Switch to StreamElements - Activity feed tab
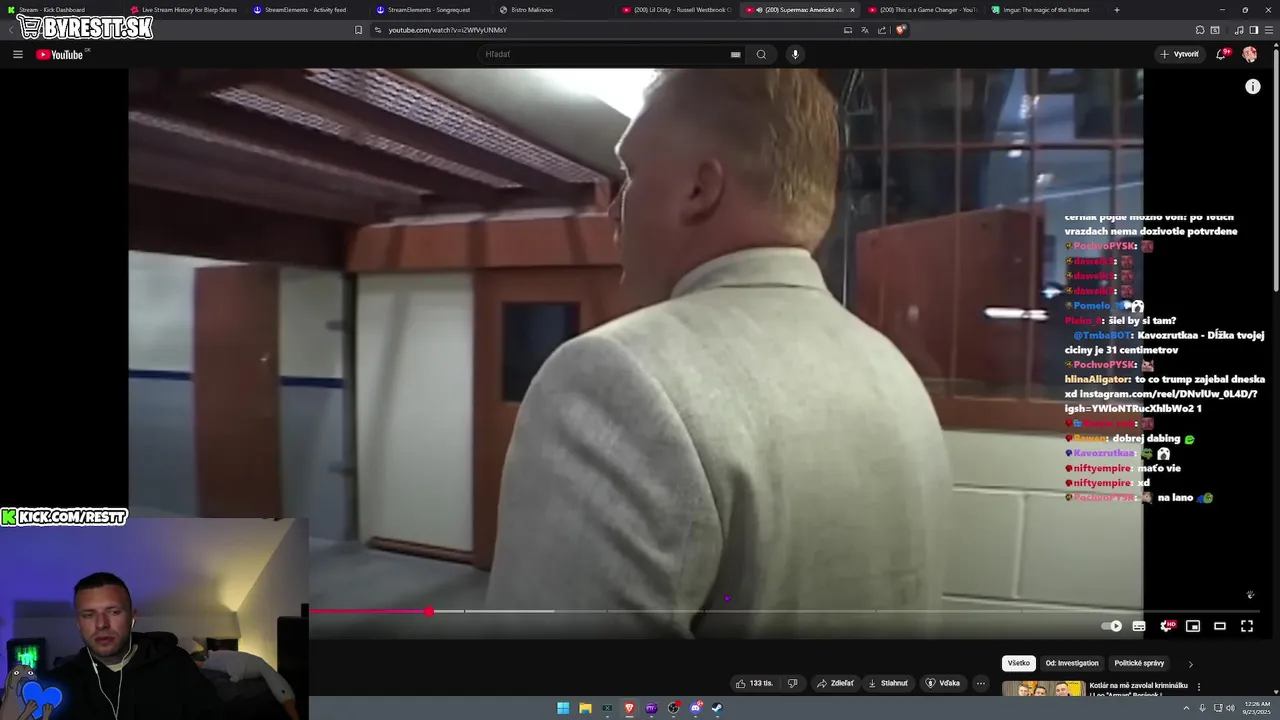The image size is (1280, 720). click(306, 10)
